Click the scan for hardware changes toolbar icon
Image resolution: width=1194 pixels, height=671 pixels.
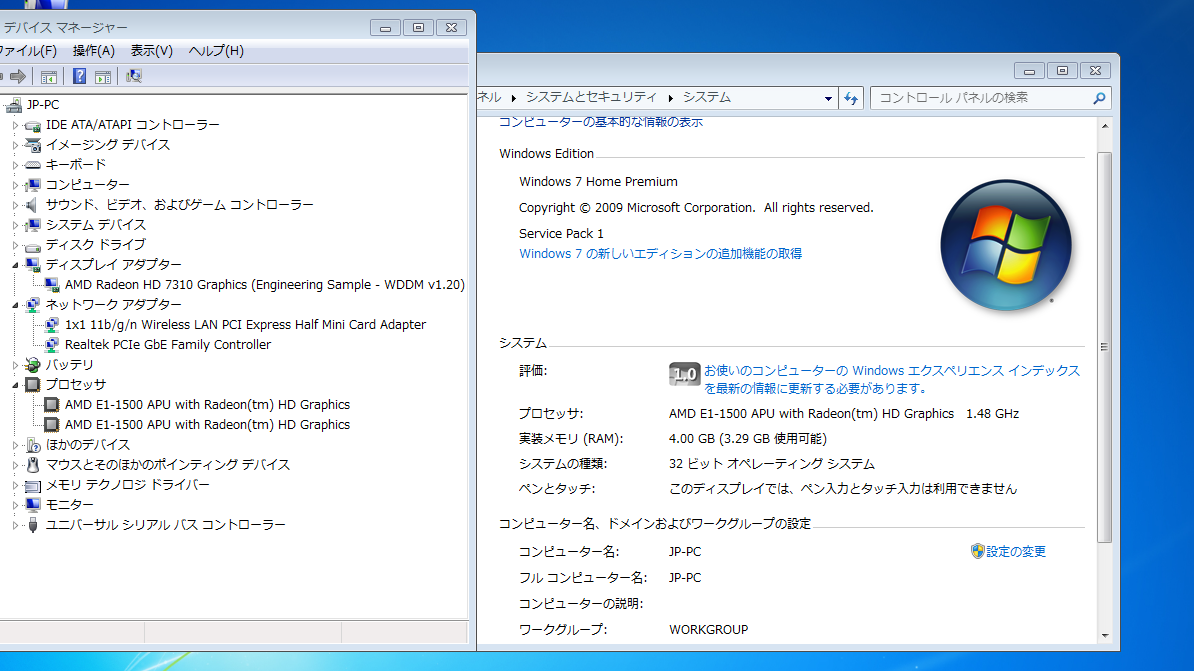click(x=134, y=76)
